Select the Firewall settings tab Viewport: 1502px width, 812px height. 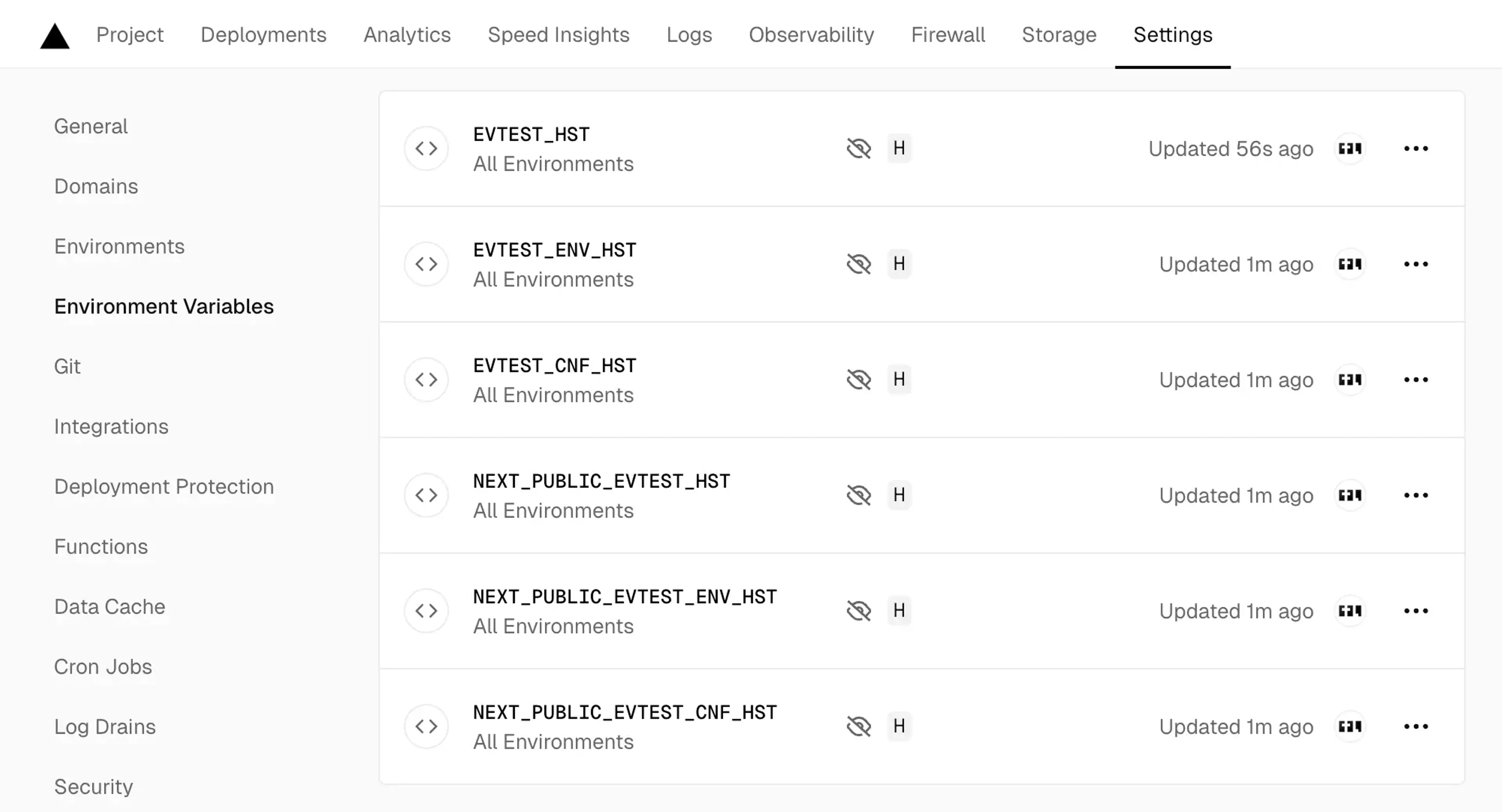[x=947, y=34]
